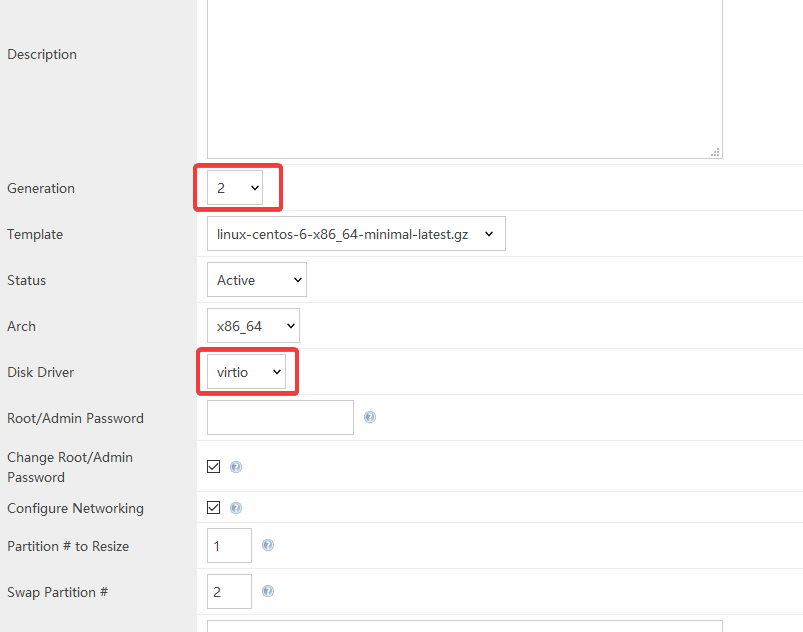Uncheck the Change Root/Admin Password checkbox

pos(214,467)
